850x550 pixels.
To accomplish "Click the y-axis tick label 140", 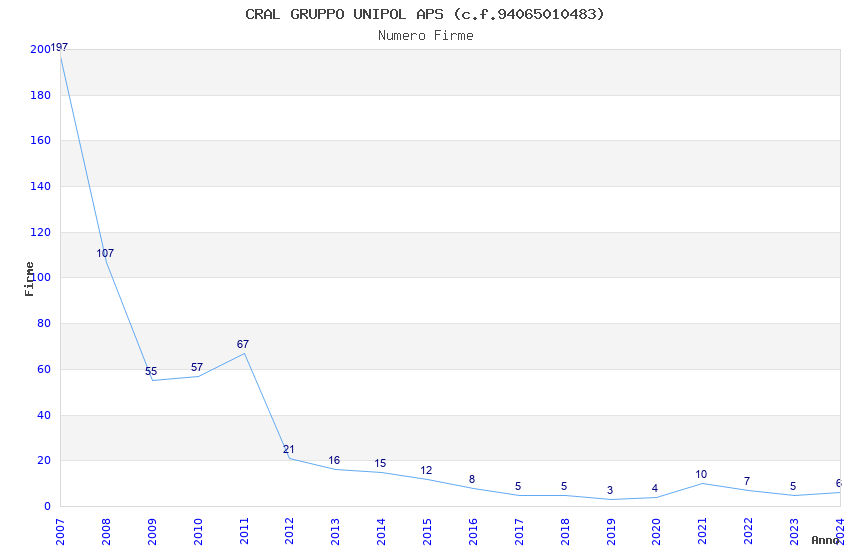I will click(40, 186).
